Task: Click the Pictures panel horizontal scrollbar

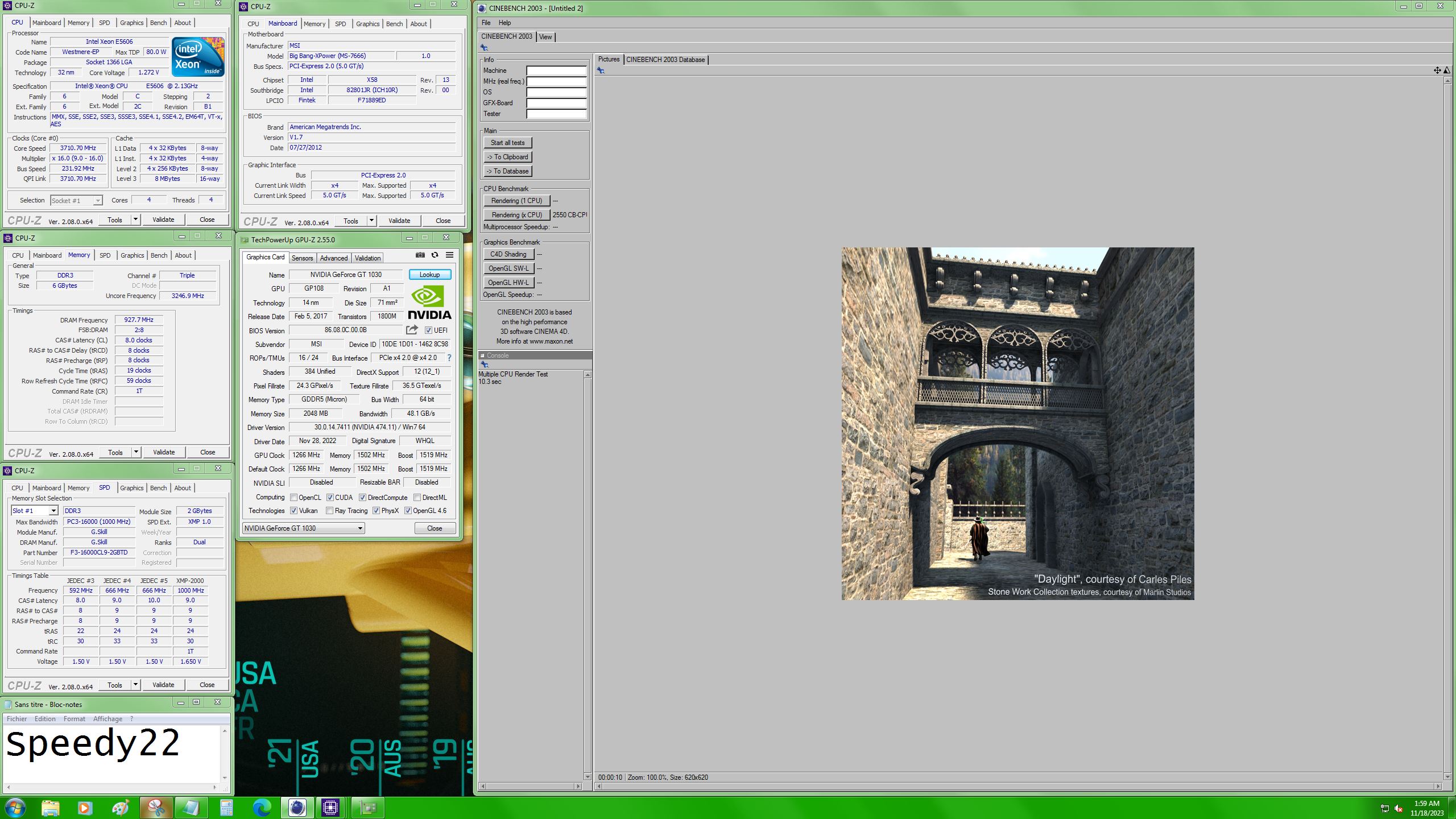Action: pyautogui.click(x=1018, y=787)
